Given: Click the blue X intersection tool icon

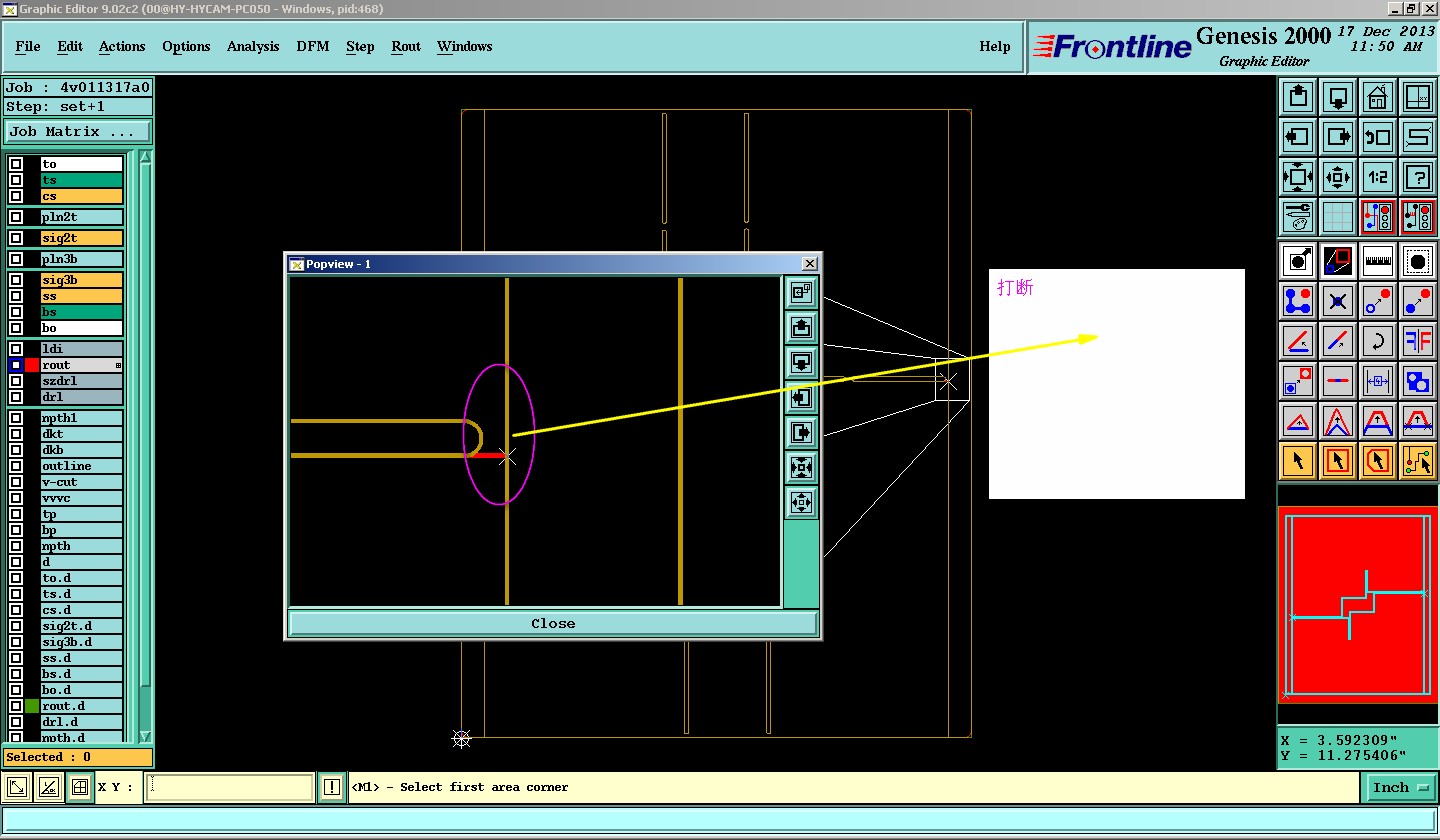Looking at the screenshot, I should coord(1338,301).
